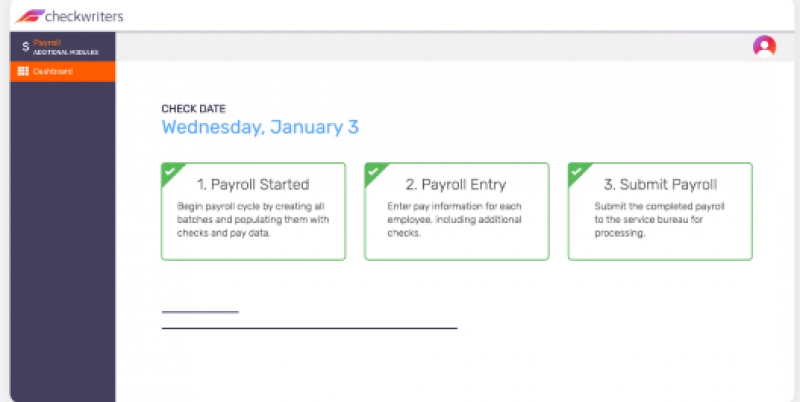Click the dollar sign Payroll icon
Image resolution: width=800 pixels, height=402 pixels.
25,46
